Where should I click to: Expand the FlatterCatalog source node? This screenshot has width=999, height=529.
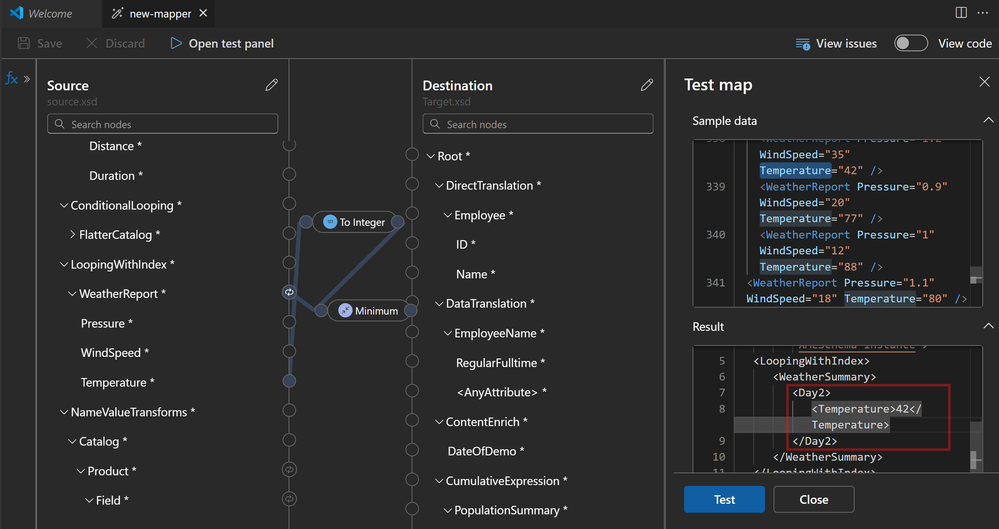(x=73, y=235)
